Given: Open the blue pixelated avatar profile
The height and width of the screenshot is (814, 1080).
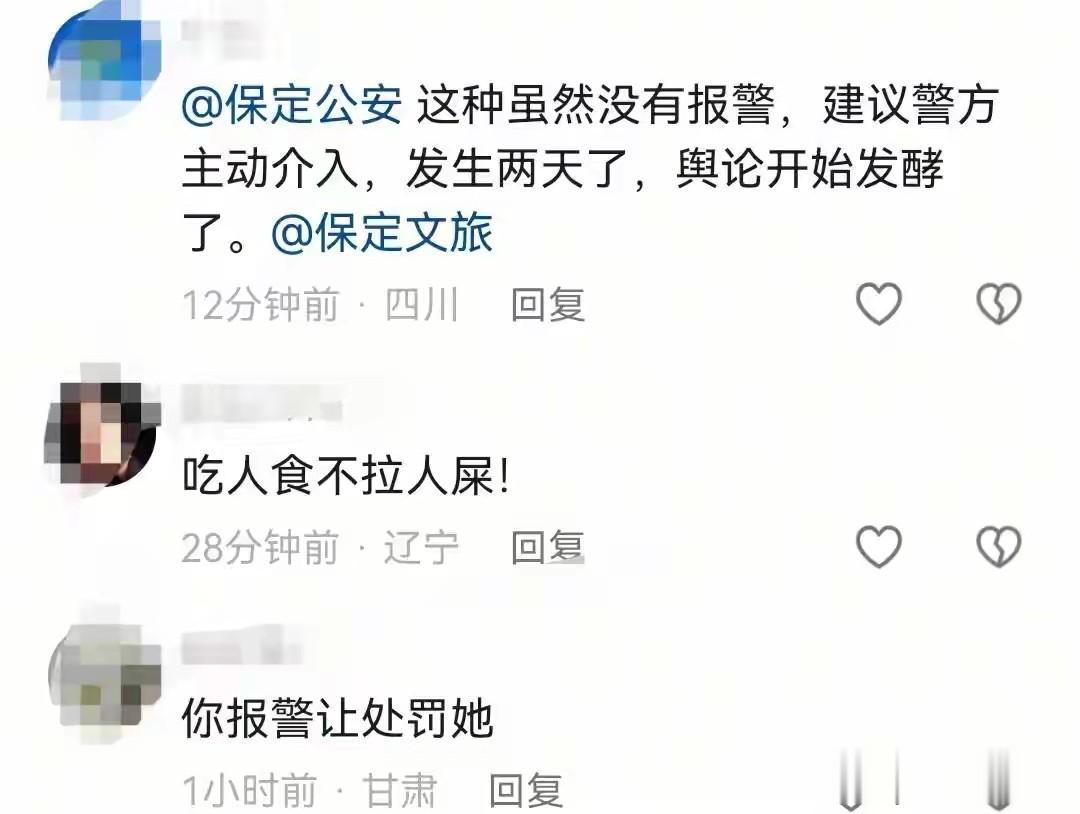Looking at the screenshot, I should 105,63.
